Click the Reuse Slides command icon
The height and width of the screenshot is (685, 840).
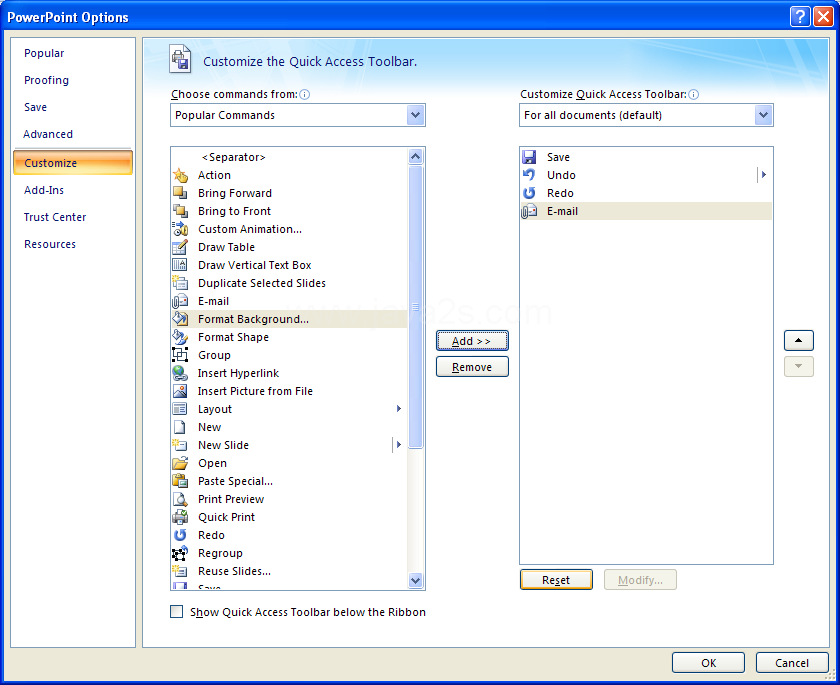click(180, 571)
